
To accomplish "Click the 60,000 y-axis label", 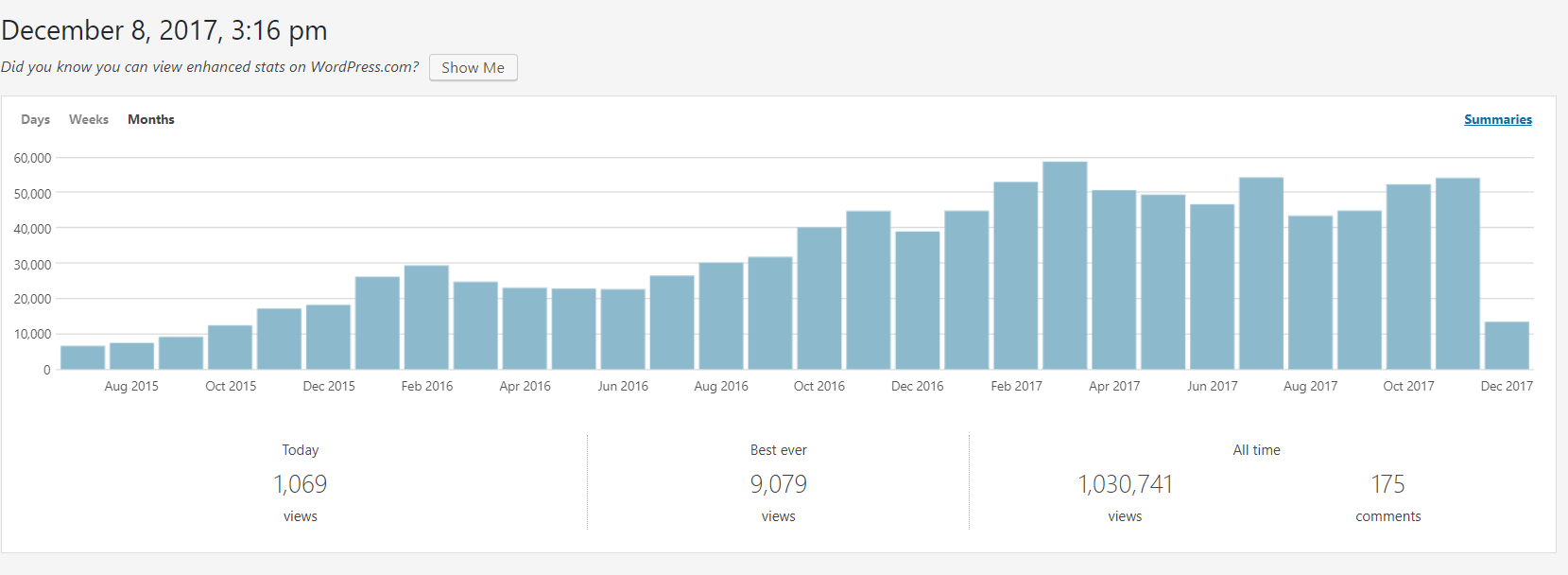I will pos(32,158).
